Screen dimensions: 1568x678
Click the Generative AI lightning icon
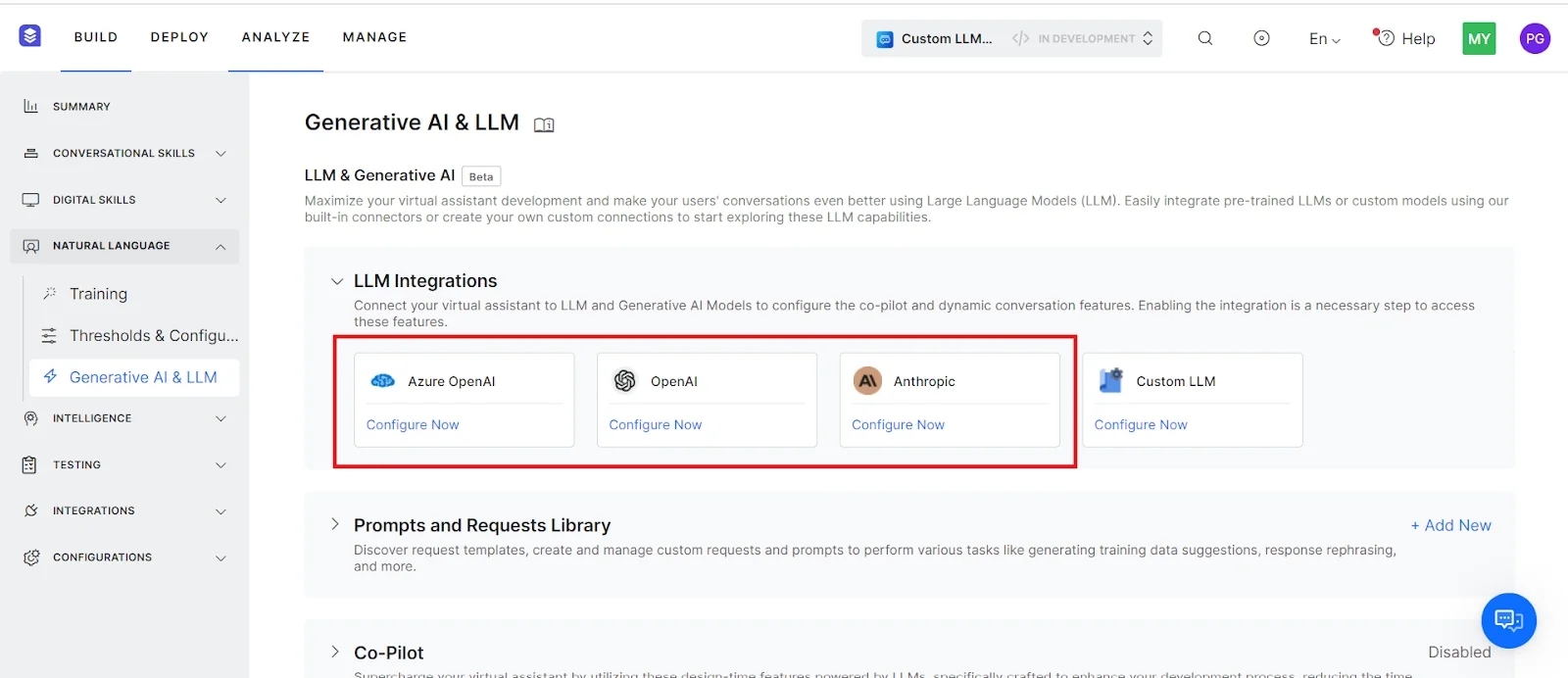tap(50, 376)
